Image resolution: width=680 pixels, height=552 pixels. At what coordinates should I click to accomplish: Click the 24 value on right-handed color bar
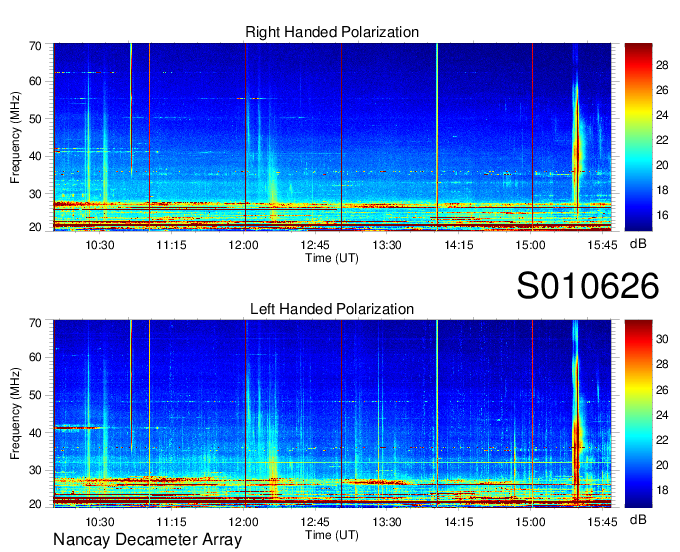[x=662, y=115]
